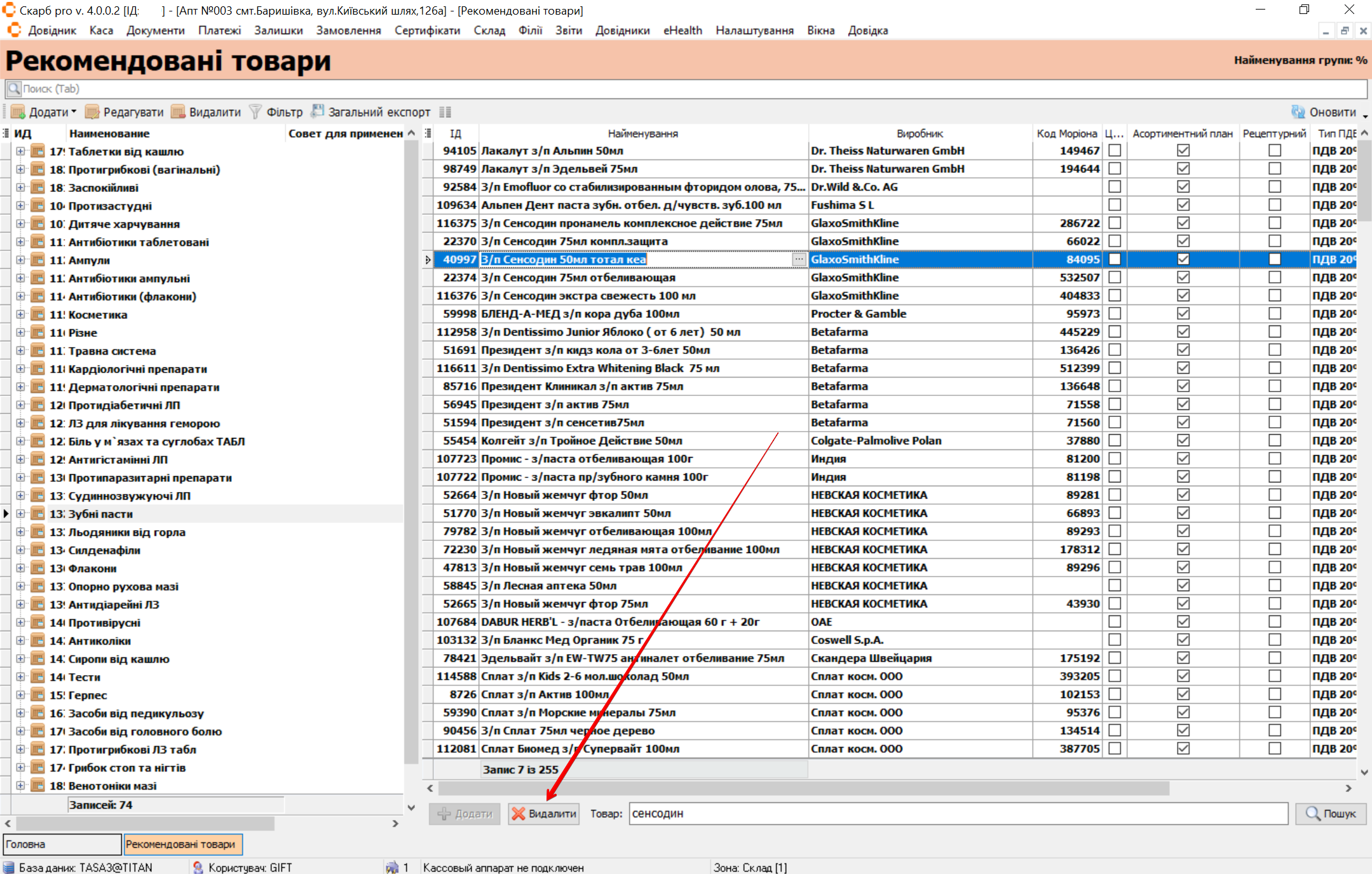The height and width of the screenshot is (874, 1372).
Task: Click the red X Видалити button at bottom
Action: click(x=544, y=814)
